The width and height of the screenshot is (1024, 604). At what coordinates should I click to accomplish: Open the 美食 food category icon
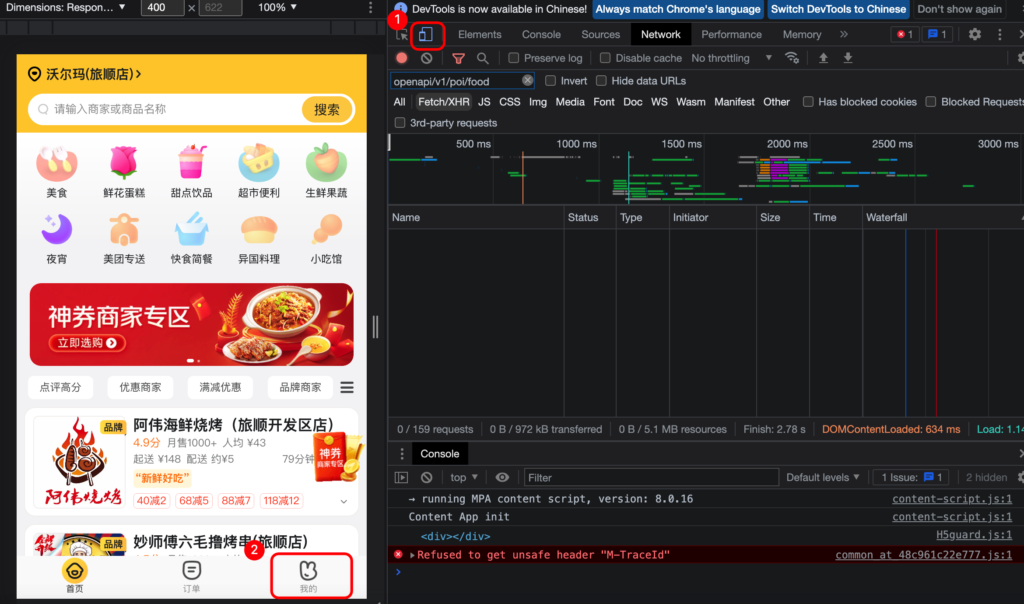click(x=57, y=163)
